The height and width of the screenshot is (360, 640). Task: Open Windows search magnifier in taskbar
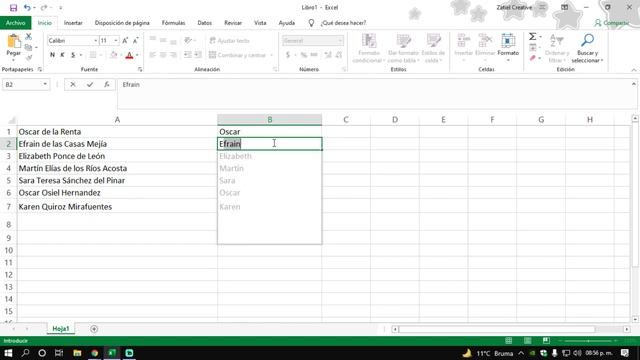[25, 353]
